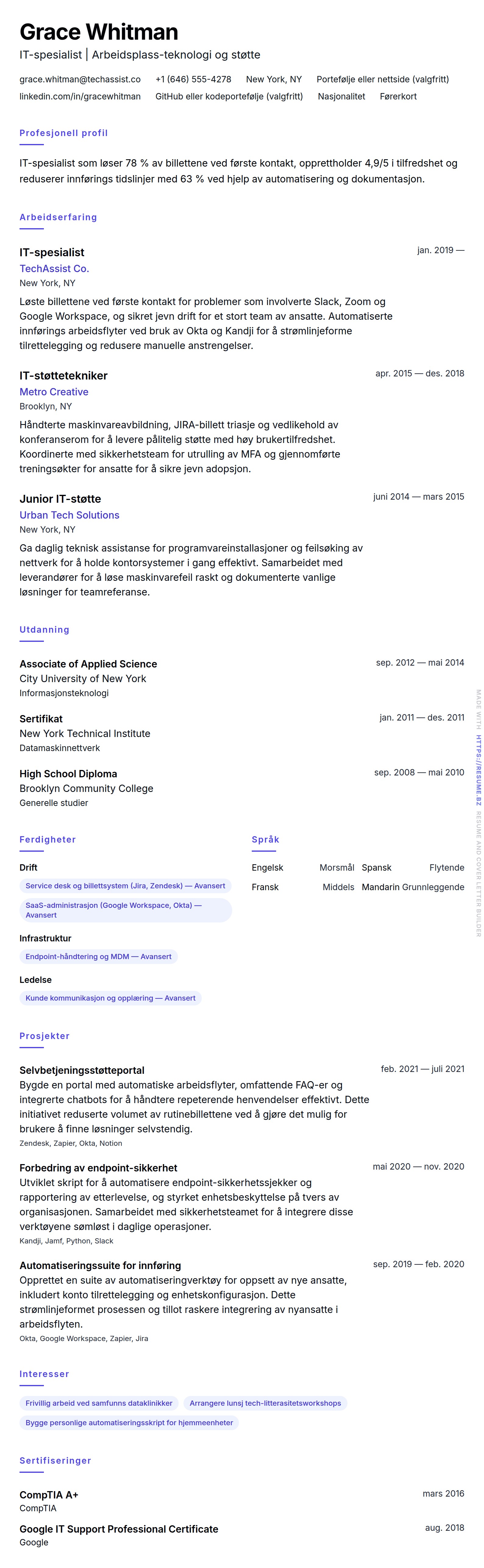Click the Profesjonell profil section heading

tap(63, 133)
